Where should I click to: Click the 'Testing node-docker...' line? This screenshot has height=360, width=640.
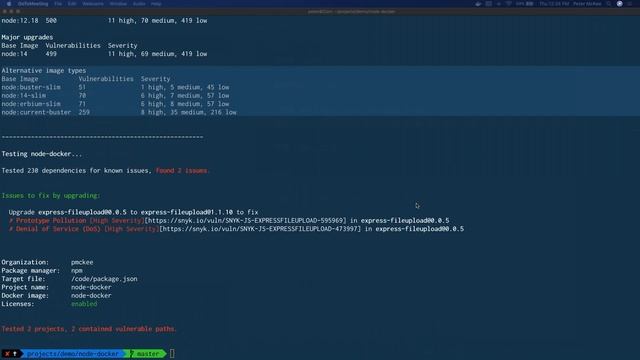point(42,154)
